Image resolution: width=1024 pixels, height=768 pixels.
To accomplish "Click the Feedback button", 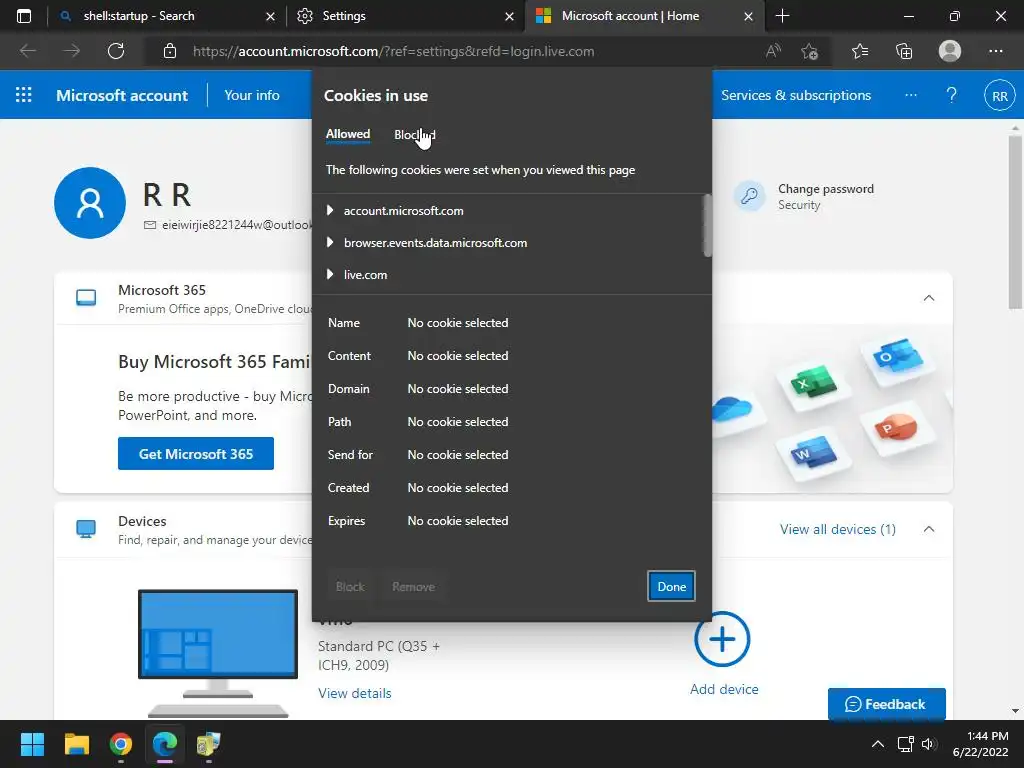I will pyautogui.click(x=886, y=704).
